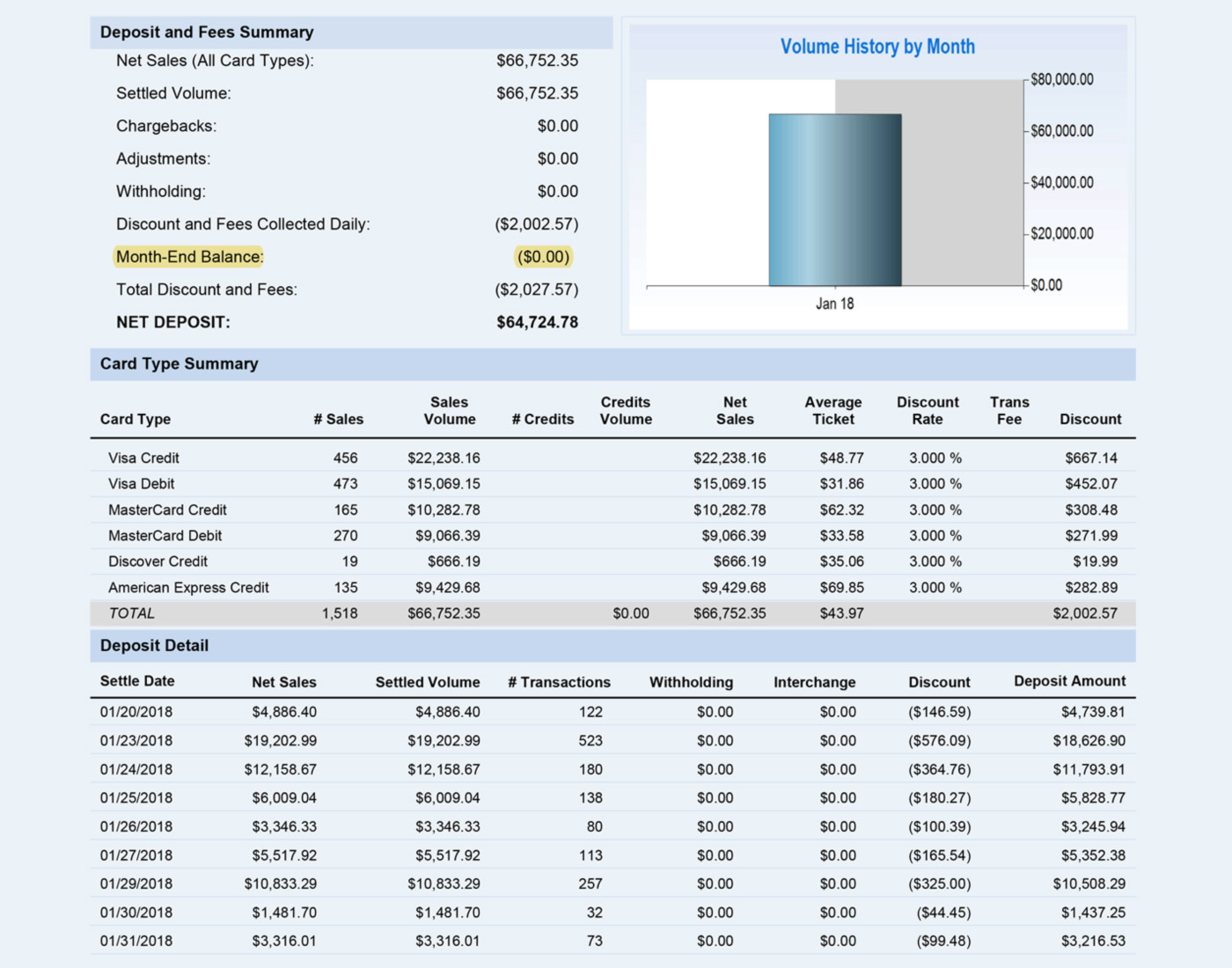Click the Deposit Amount column header
Image resolution: width=1232 pixels, height=968 pixels.
point(1069,681)
